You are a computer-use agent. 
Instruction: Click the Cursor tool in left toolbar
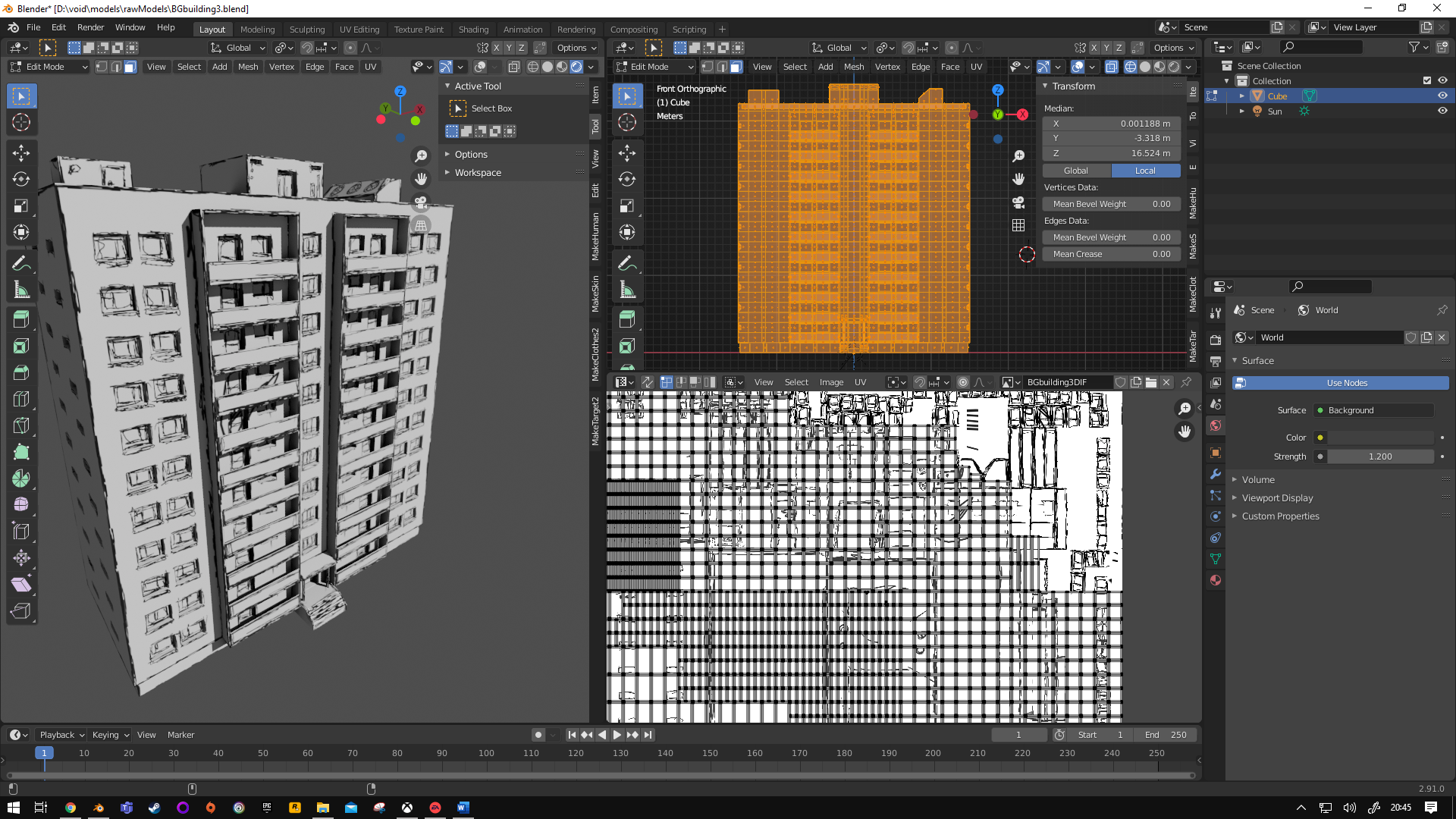coord(21,122)
